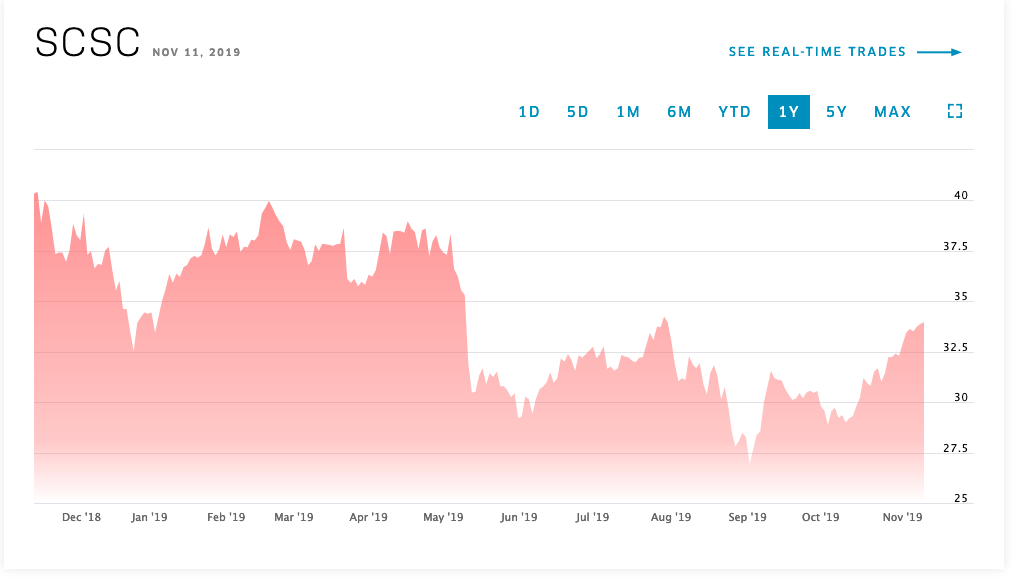This screenshot has width=1014, height=581.
Task: Select the YTD time range
Action: pyautogui.click(x=734, y=111)
